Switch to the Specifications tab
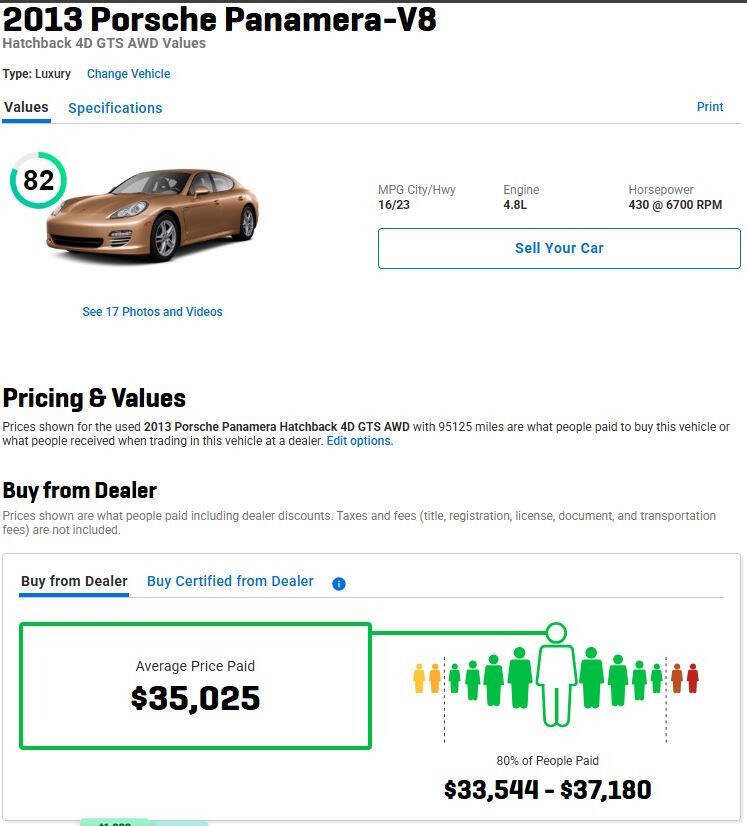The image size is (747, 826). click(115, 108)
